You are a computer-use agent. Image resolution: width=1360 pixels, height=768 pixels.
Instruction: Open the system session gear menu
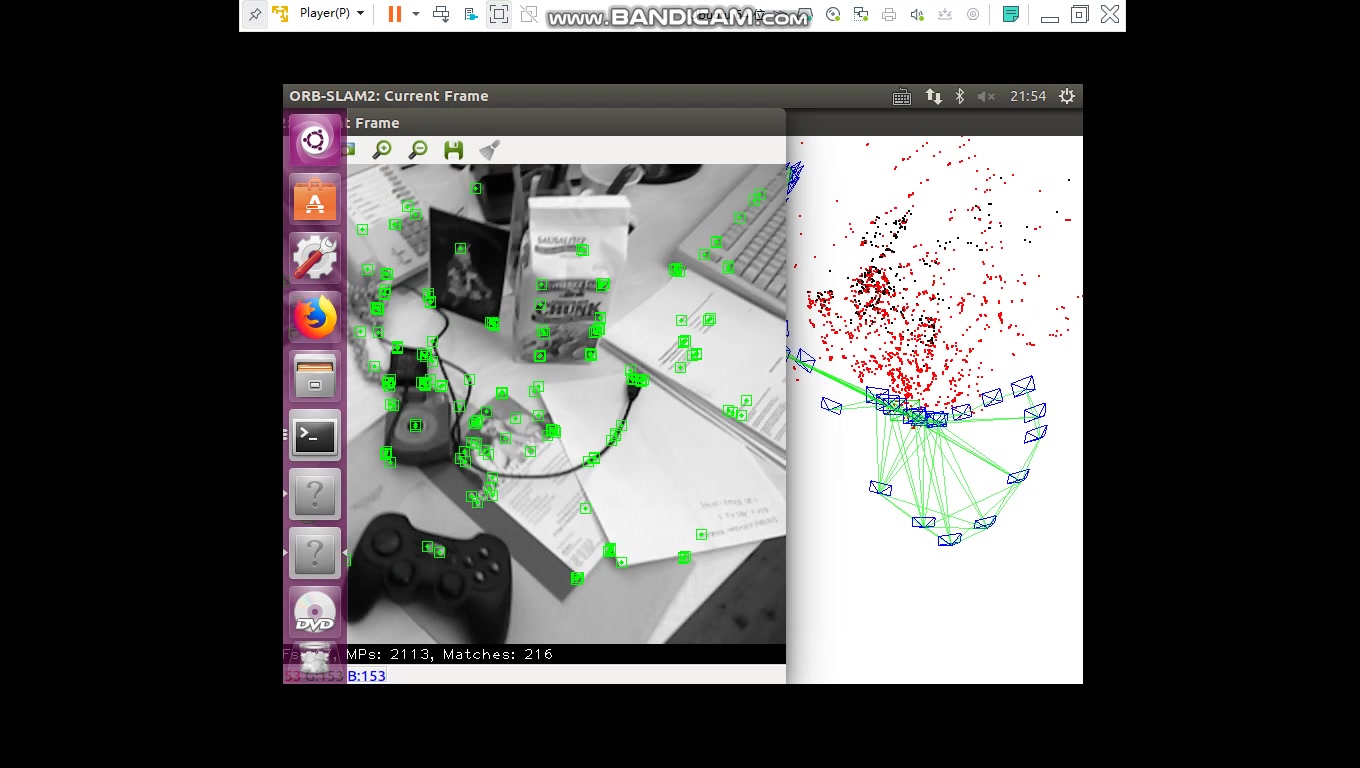(x=1067, y=96)
